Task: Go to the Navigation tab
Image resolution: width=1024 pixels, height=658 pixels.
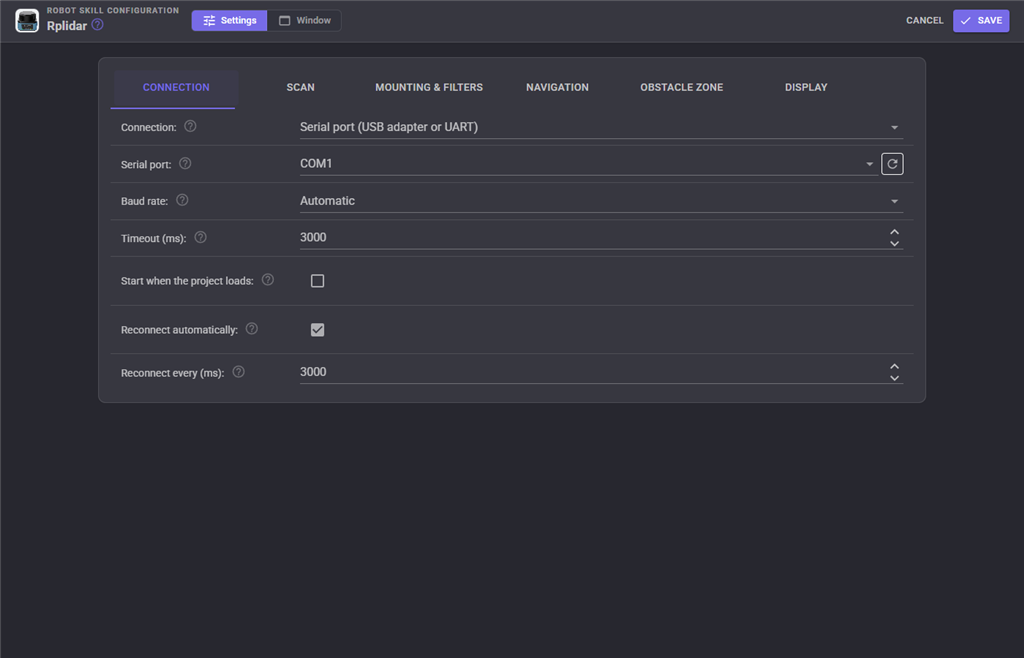Action: (557, 87)
